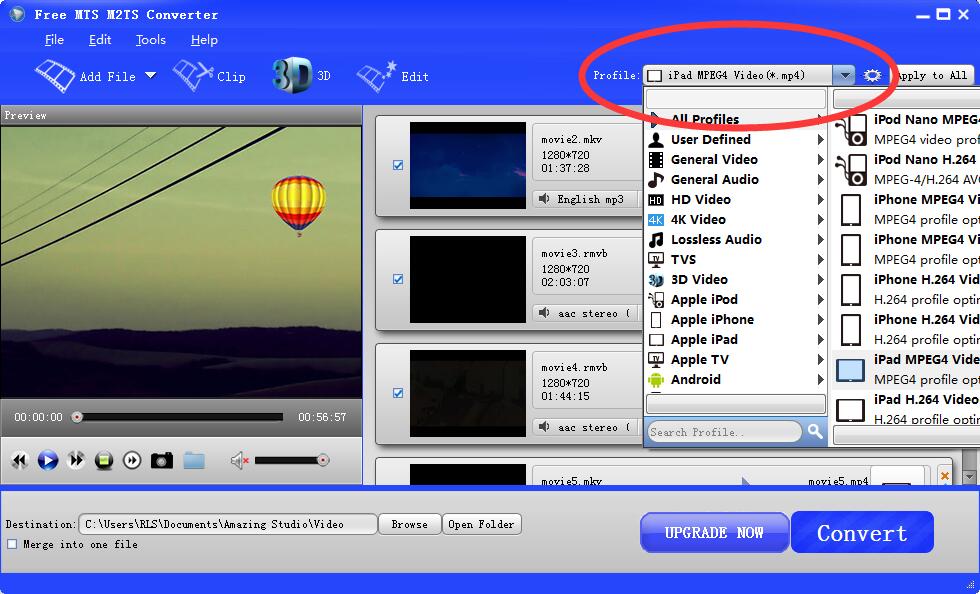Click the 3D Video category icon
The height and width of the screenshot is (594, 980).
[656, 279]
